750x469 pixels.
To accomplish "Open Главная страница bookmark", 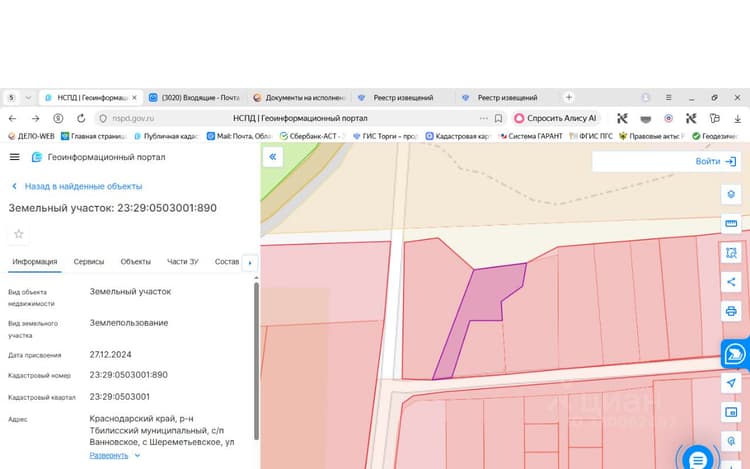I will tap(94, 136).
